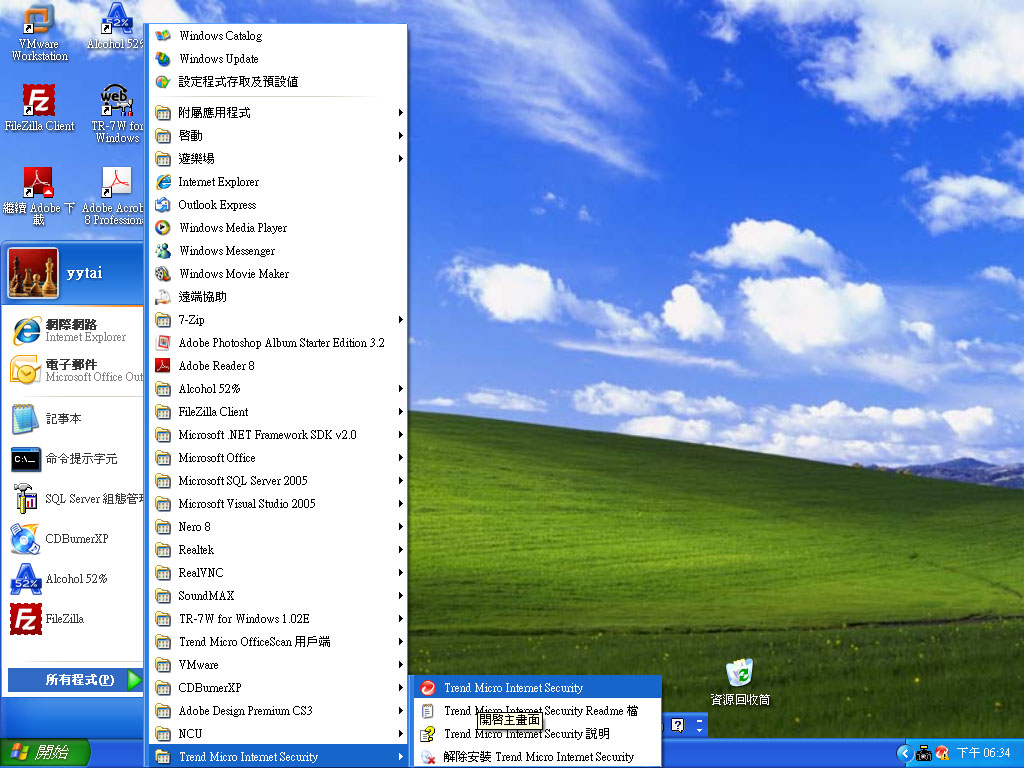This screenshot has width=1024, height=768.
Task: Choose 解除安裝 Trend Micro Internet Security
Action: (x=538, y=757)
